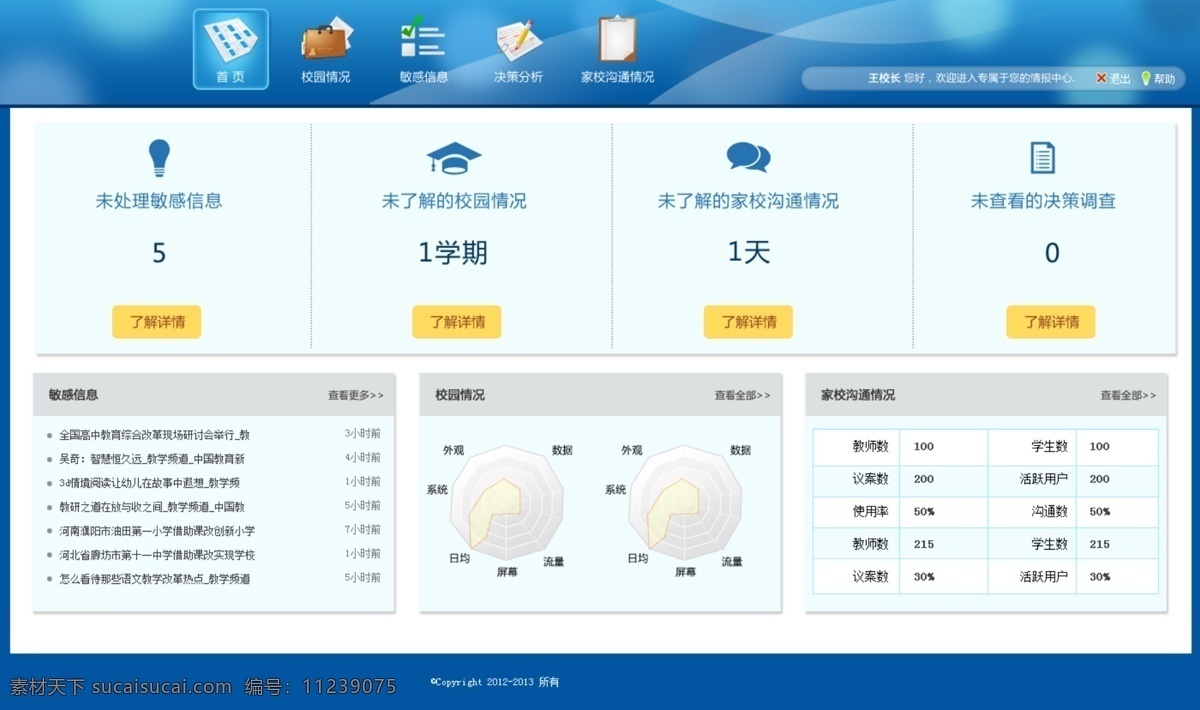Click the chat bubbles icon above 未了解的家校沟通情况
The width and height of the screenshot is (1200, 710).
point(748,157)
